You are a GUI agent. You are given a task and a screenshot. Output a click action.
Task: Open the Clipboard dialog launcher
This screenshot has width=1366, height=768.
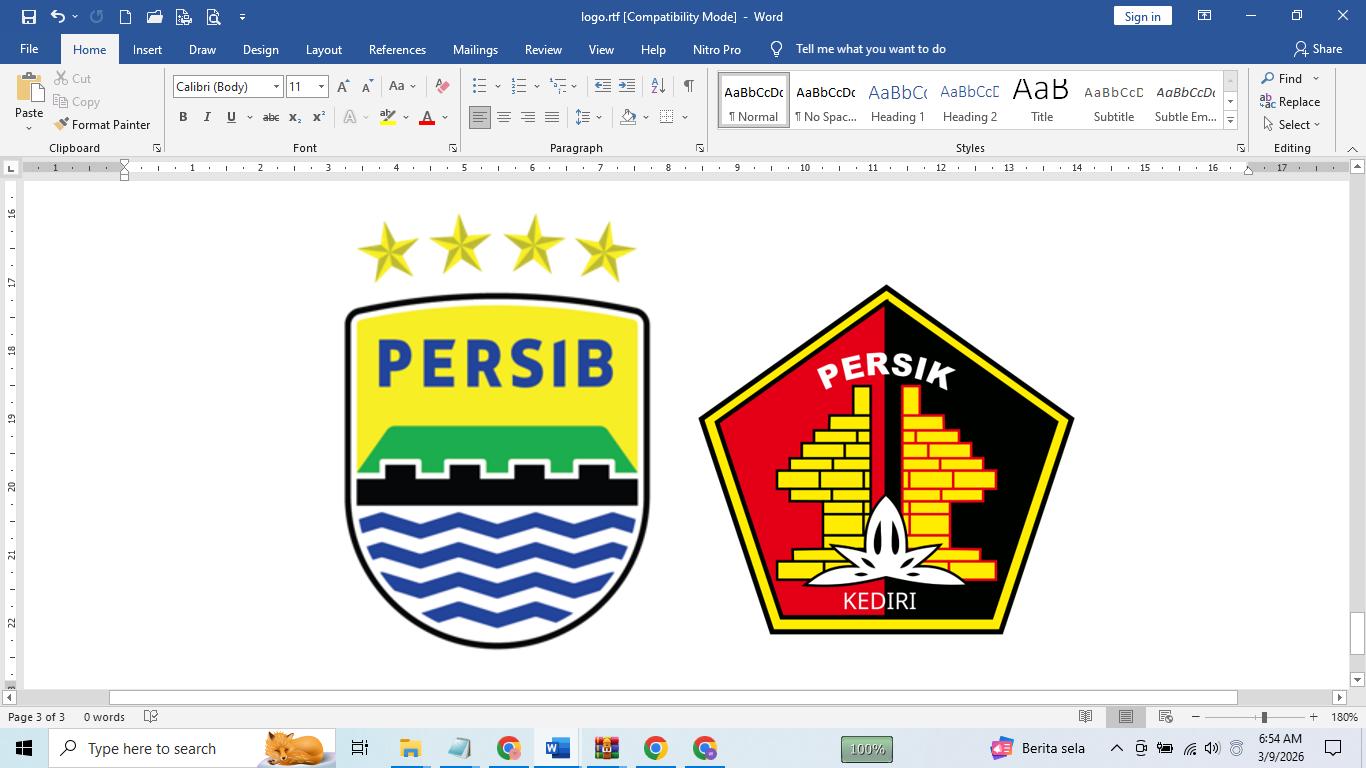(x=157, y=148)
